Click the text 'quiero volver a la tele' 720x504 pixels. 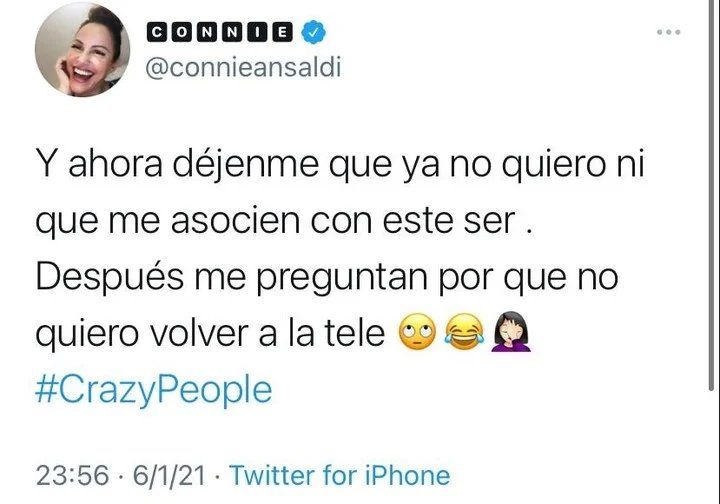[x=210, y=333]
